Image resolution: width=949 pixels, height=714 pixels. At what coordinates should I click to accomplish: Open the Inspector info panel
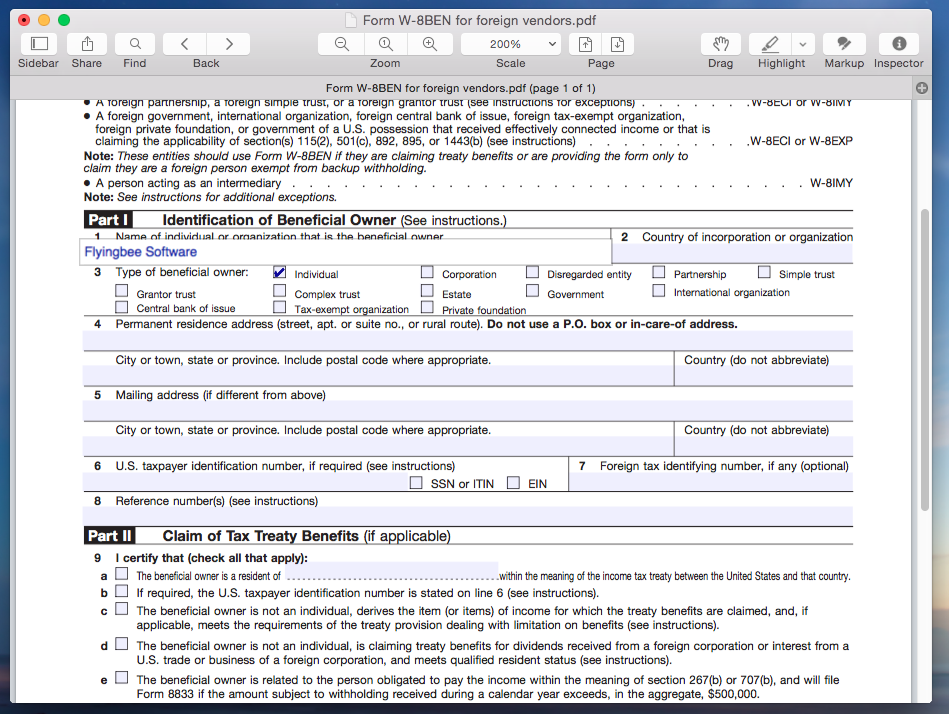coord(899,44)
